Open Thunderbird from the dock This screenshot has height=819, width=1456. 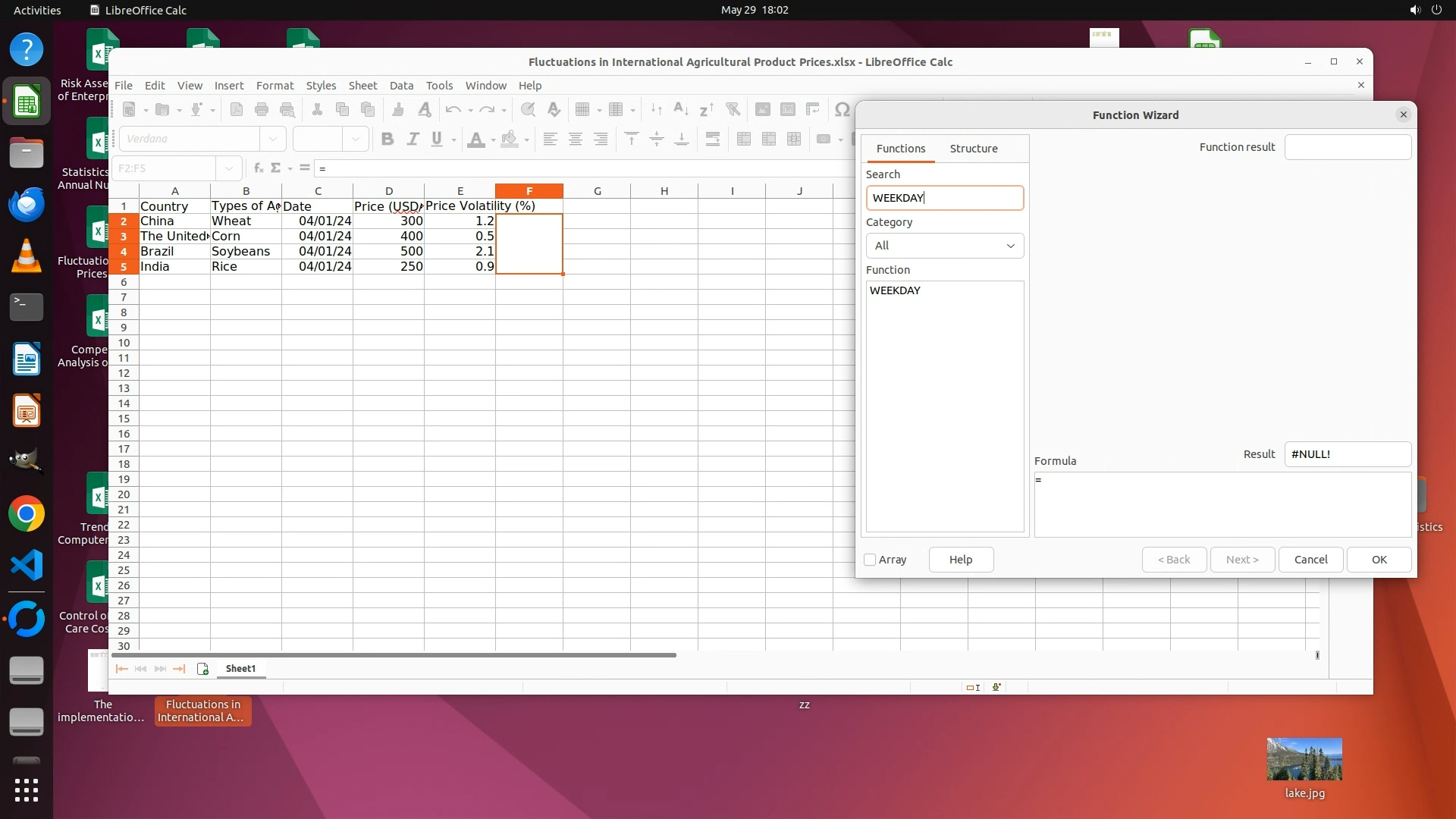27,205
